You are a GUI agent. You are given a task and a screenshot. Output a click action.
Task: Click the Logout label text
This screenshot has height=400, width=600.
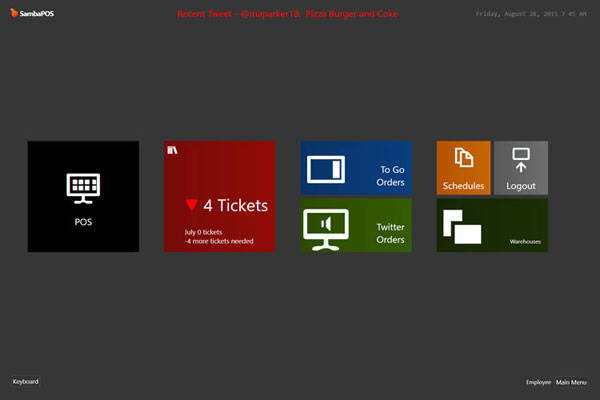click(x=520, y=186)
